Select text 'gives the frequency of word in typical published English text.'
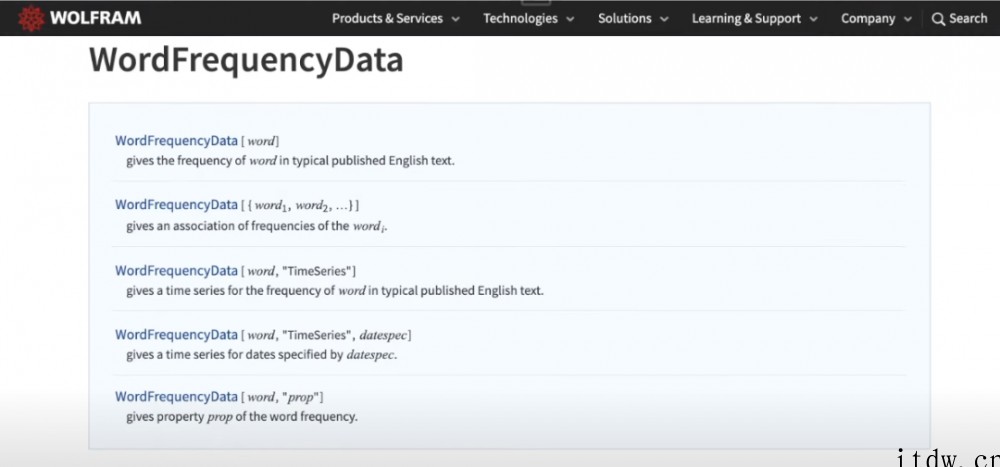Image resolution: width=1000 pixels, height=467 pixels. (x=290, y=161)
